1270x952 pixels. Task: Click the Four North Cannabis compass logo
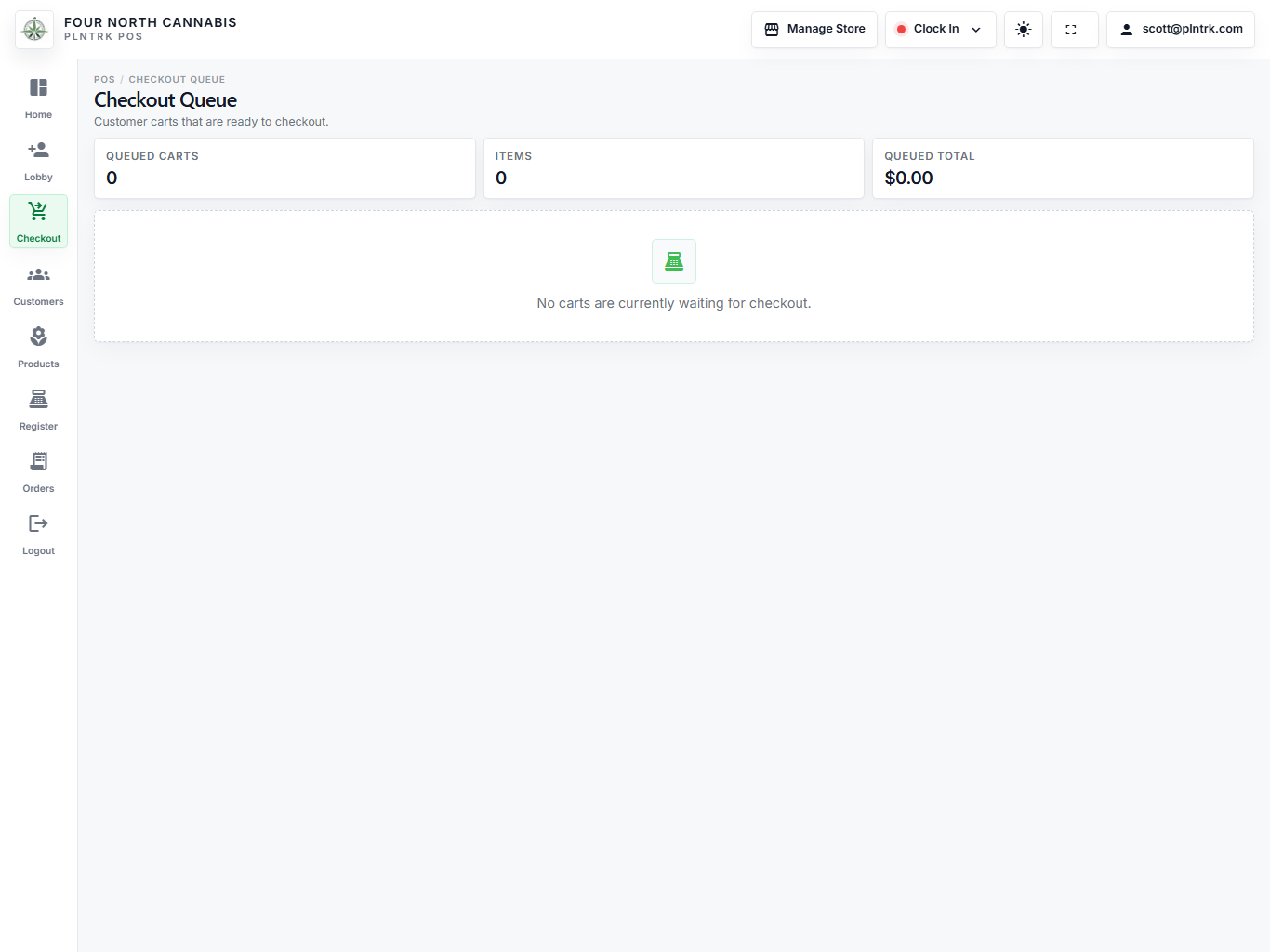coord(34,30)
